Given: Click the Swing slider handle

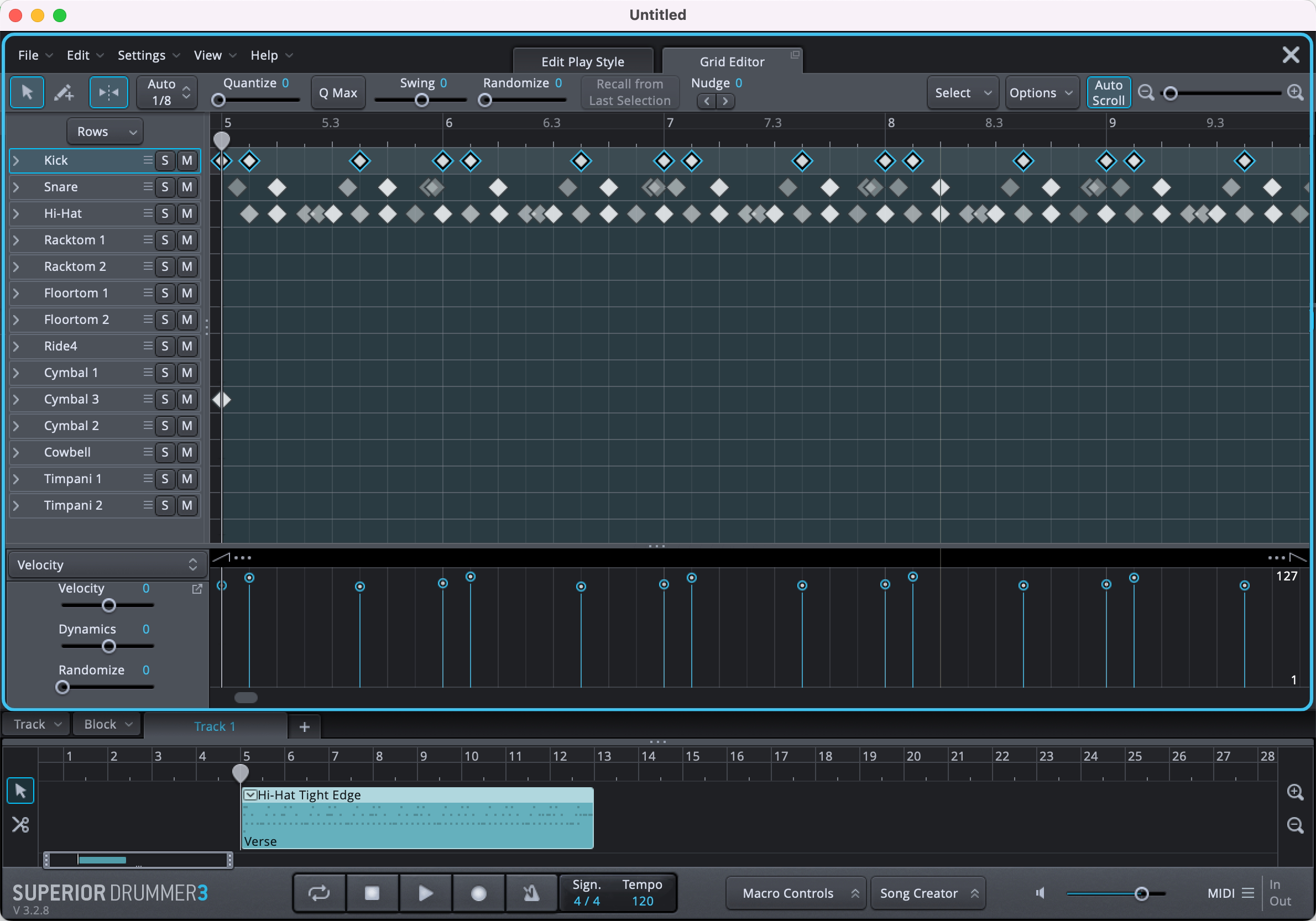Looking at the screenshot, I should tap(422, 101).
